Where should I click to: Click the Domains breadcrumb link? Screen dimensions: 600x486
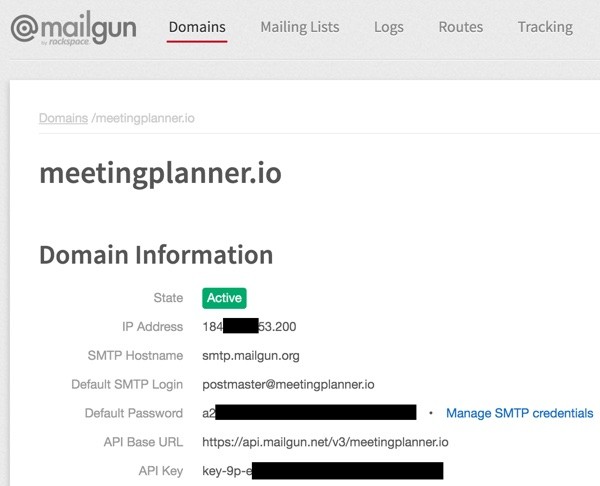[64, 118]
